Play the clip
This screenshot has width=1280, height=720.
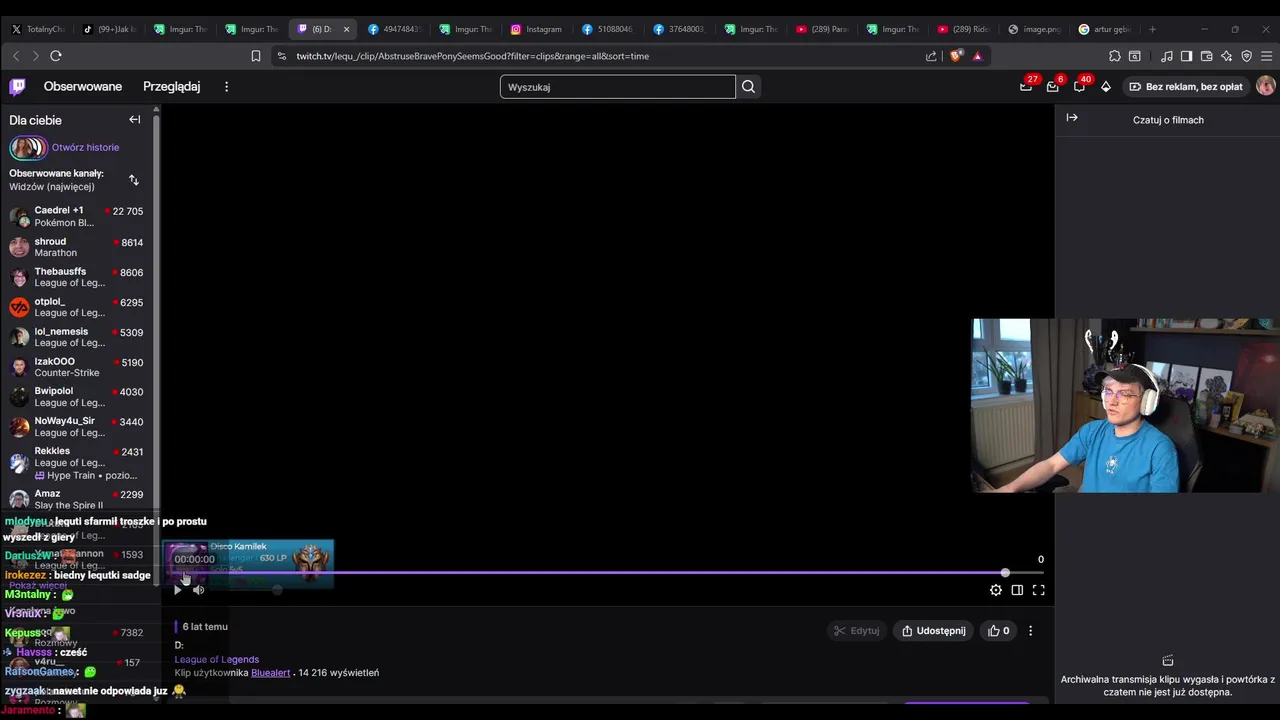pos(177,590)
